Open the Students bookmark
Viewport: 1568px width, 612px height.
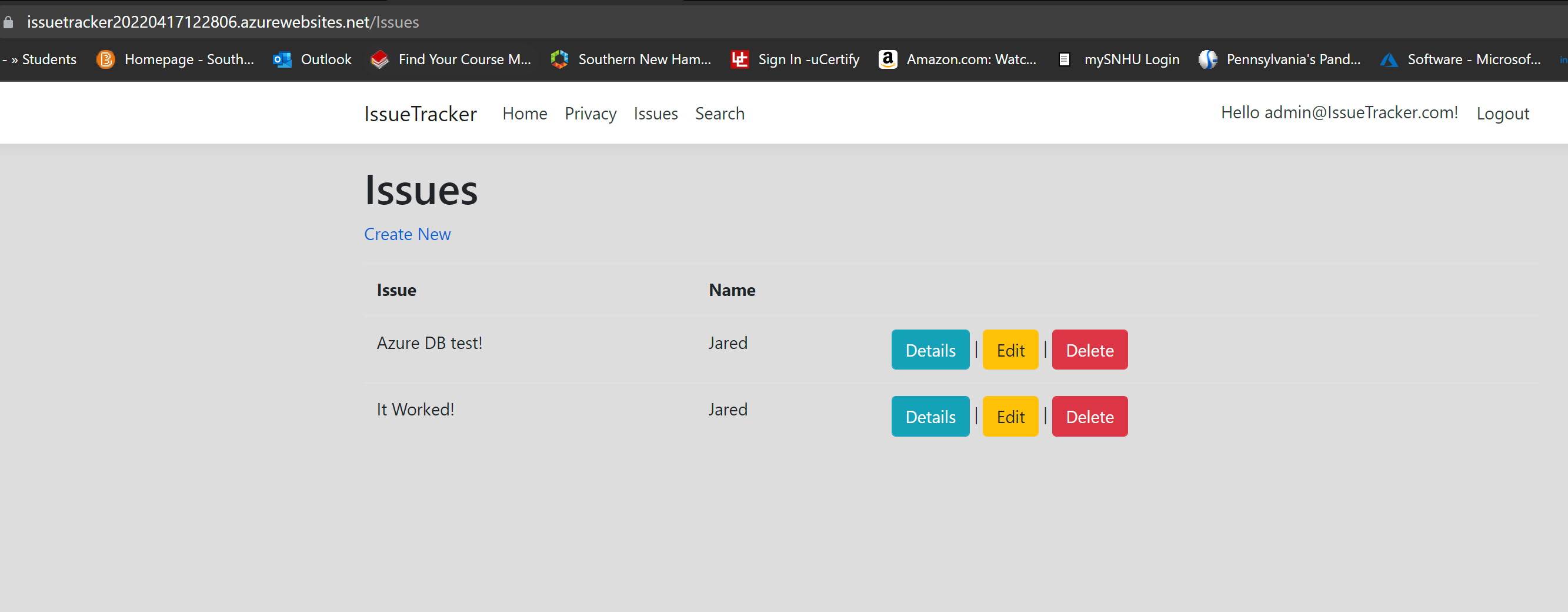point(40,59)
